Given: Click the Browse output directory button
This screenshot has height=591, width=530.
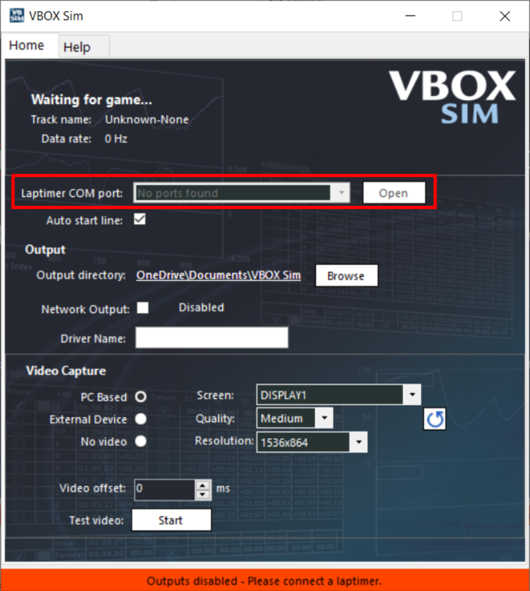Looking at the screenshot, I should pyautogui.click(x=346, y=276).
